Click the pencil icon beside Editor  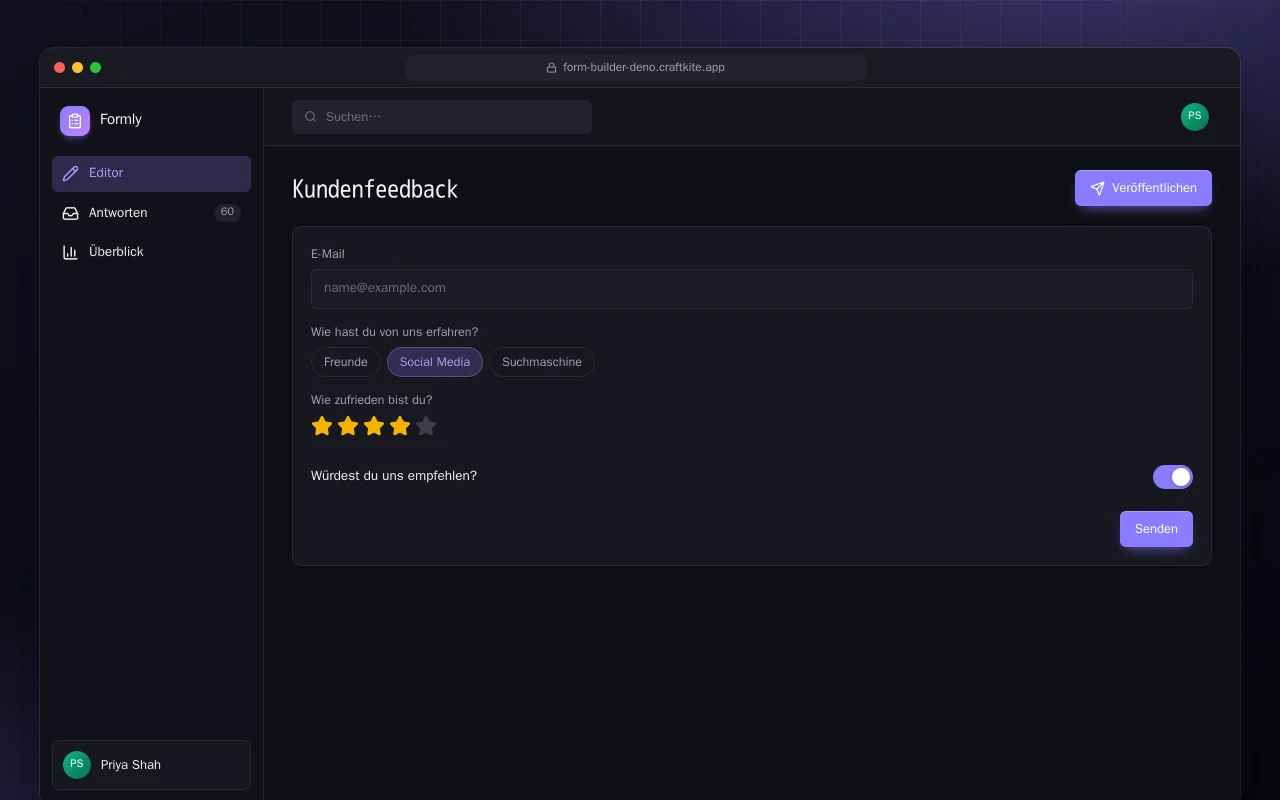(x=70, y=173)
